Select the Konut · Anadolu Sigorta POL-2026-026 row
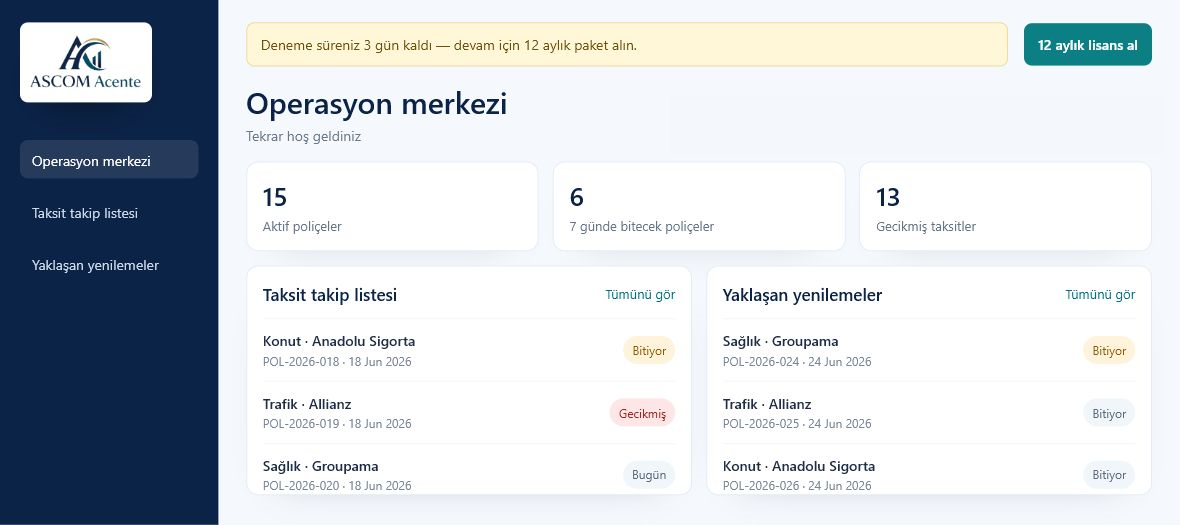Viewport: 1180px width, 525px height. (929, 475)
